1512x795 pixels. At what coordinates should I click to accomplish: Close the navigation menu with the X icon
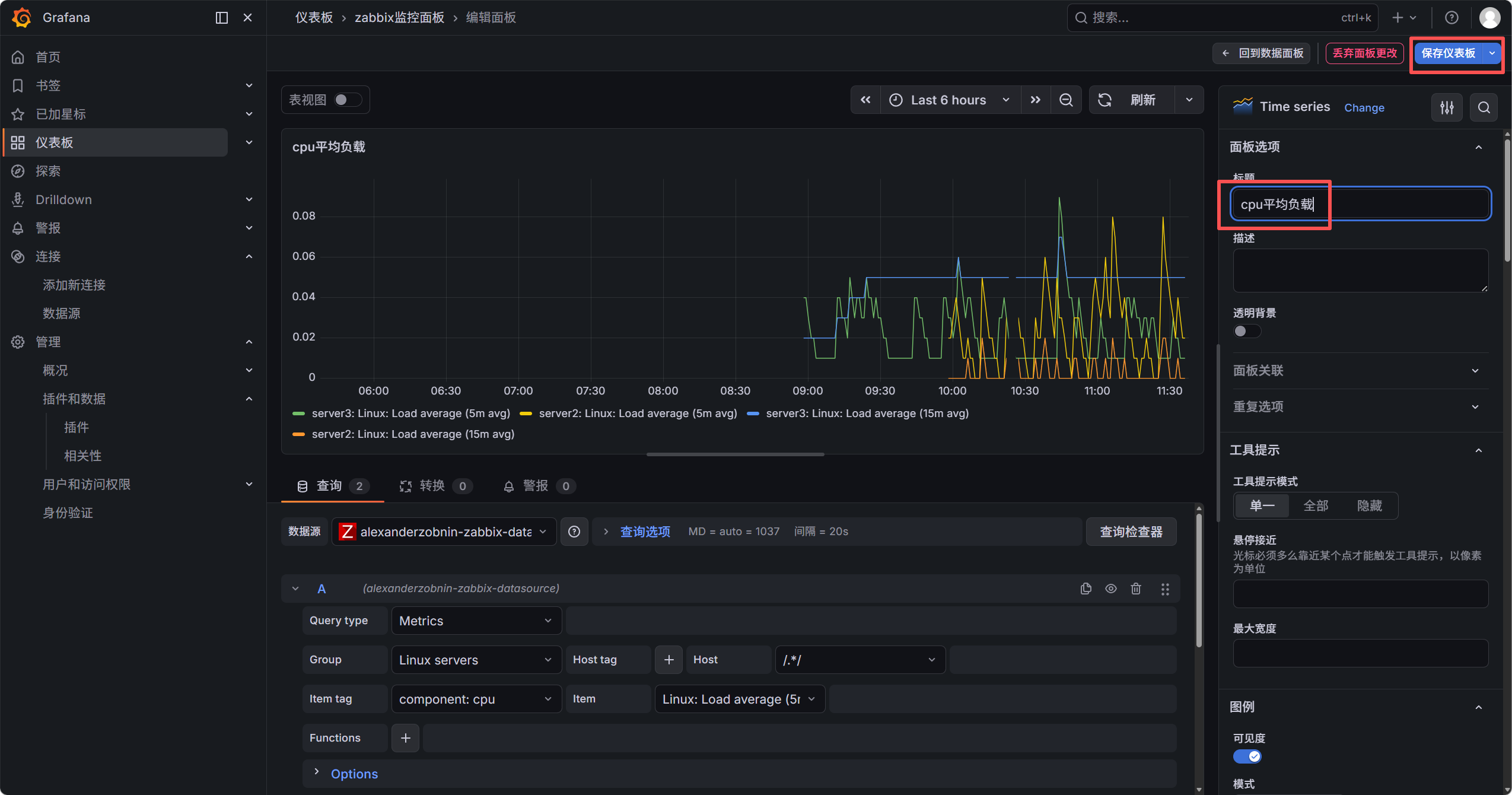click(x=247, y=18)
